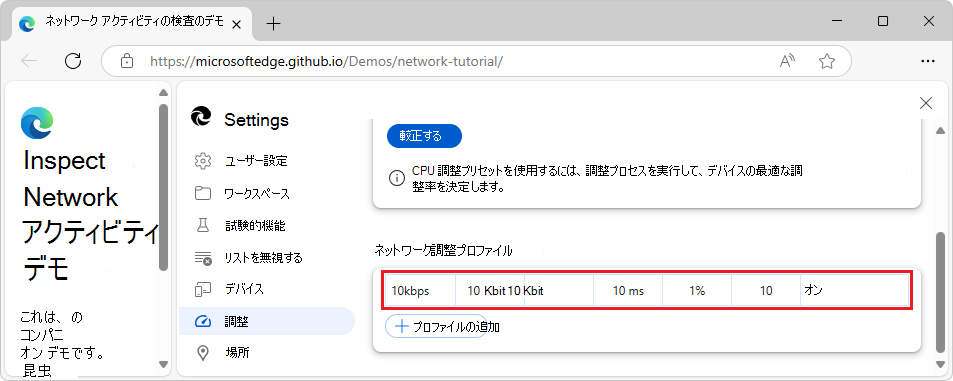953x381 pixels.
Task: Click the info icon beside CPU調整 note
Action: 396,179
